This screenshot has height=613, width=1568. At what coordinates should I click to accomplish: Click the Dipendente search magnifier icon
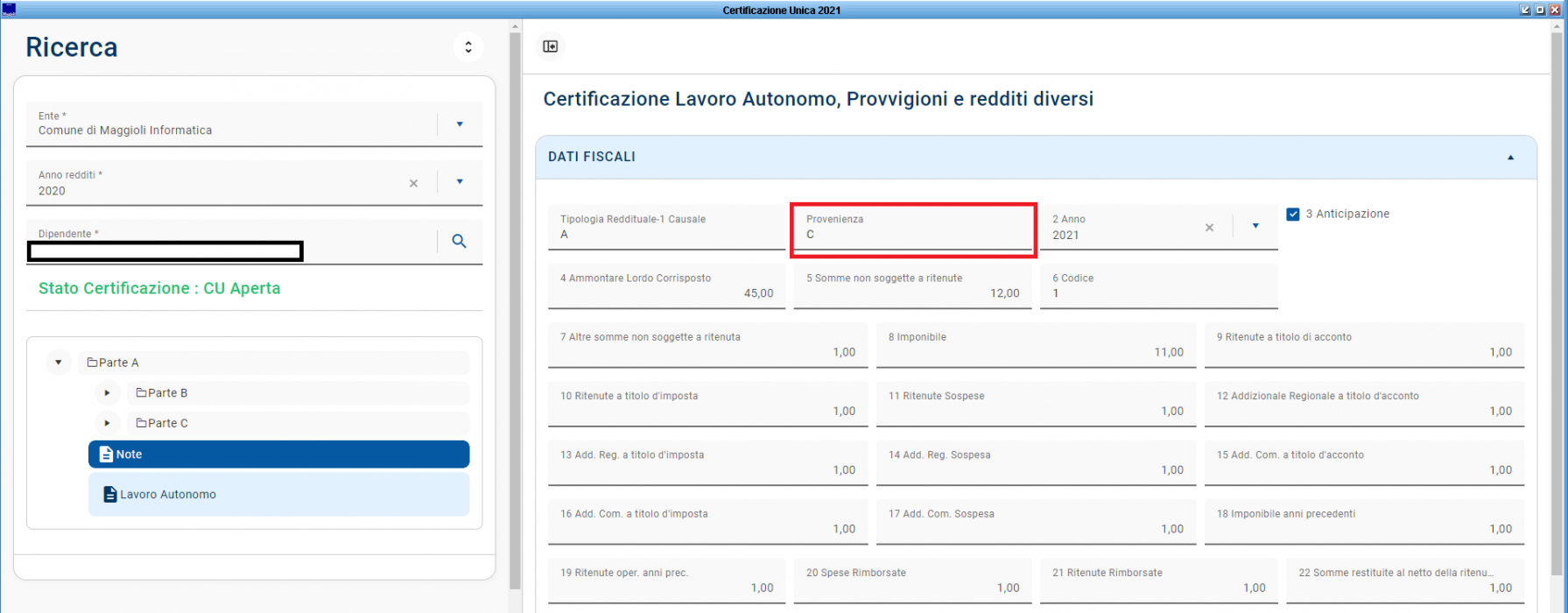pos(459,241)
